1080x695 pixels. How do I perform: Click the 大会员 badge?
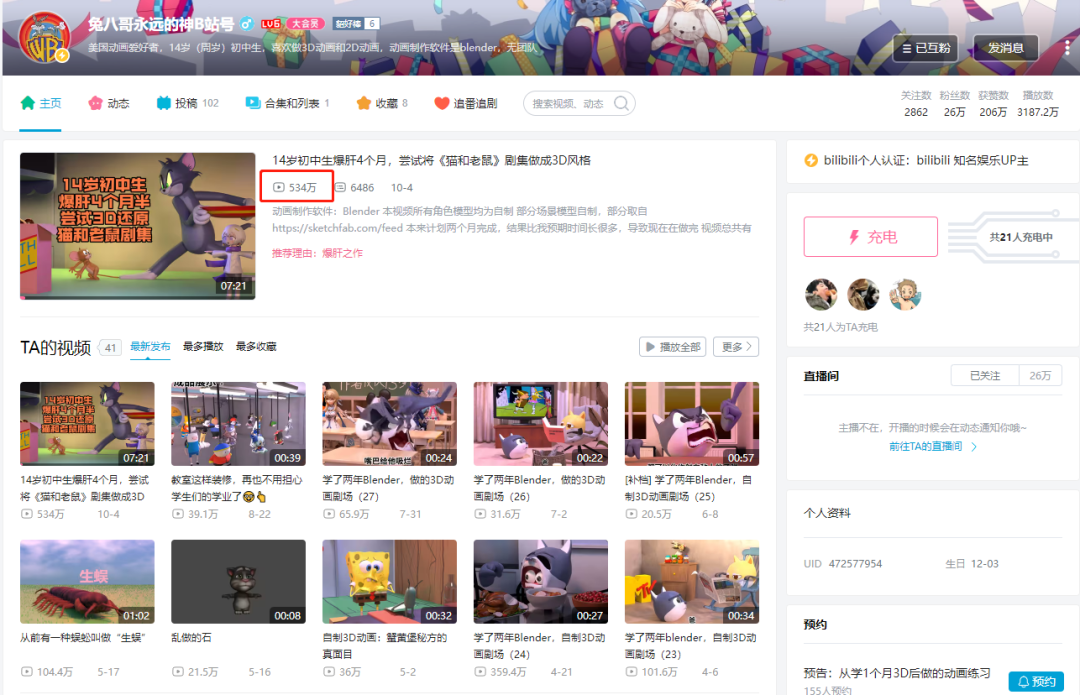[x=306, y=24]
